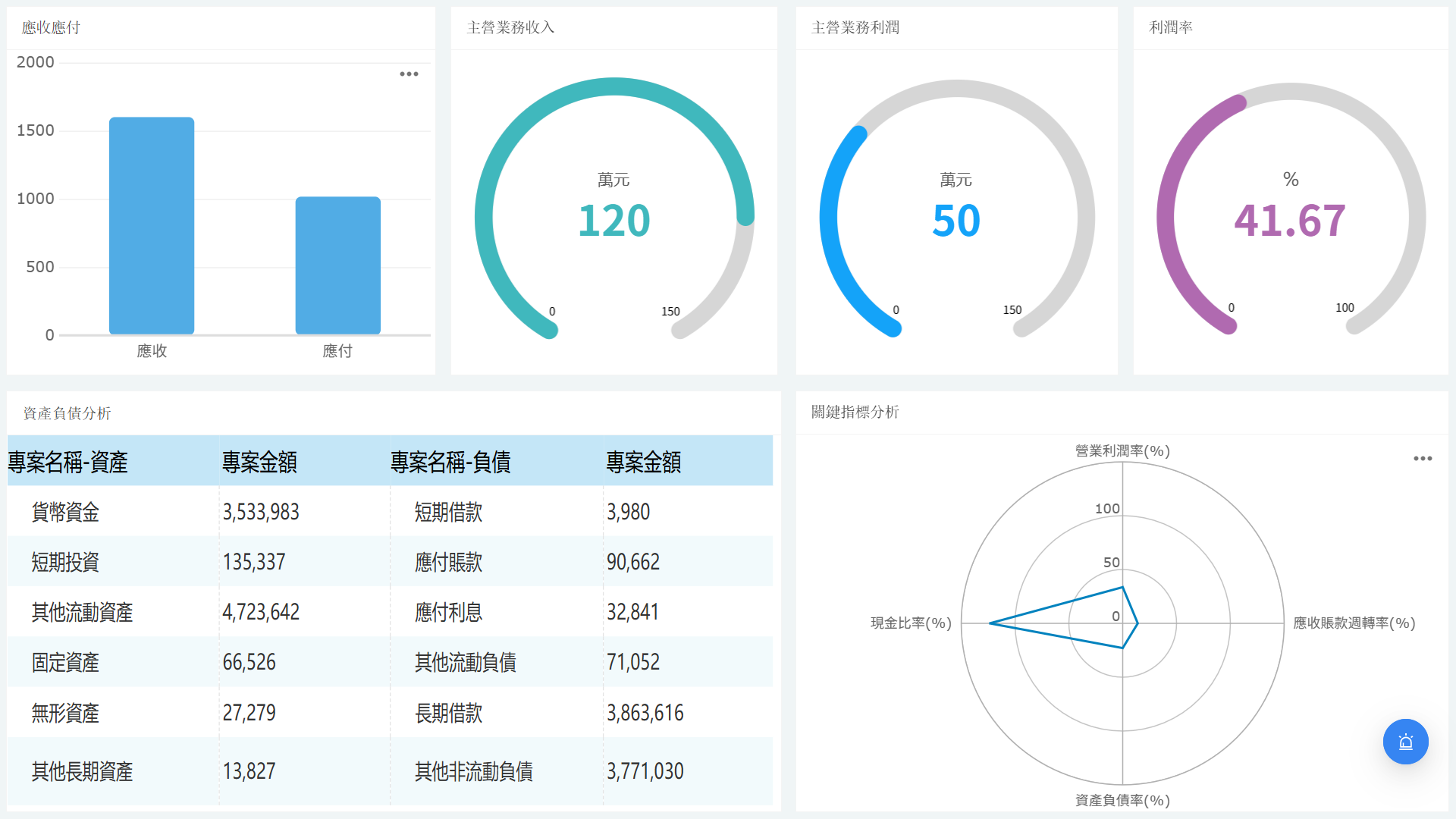Click the 專案名稱-負債 column header

click(x=450, y=462)
